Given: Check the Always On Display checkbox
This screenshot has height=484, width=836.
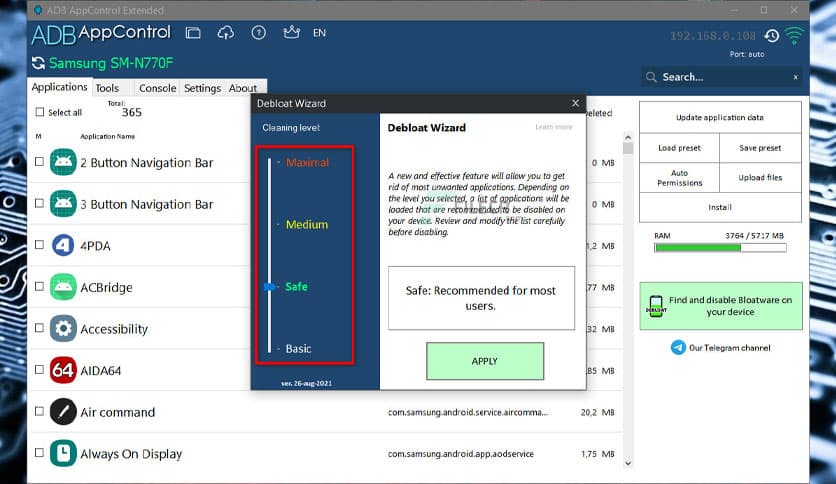Looking at the screenshot, I should (x=39, y=452).
